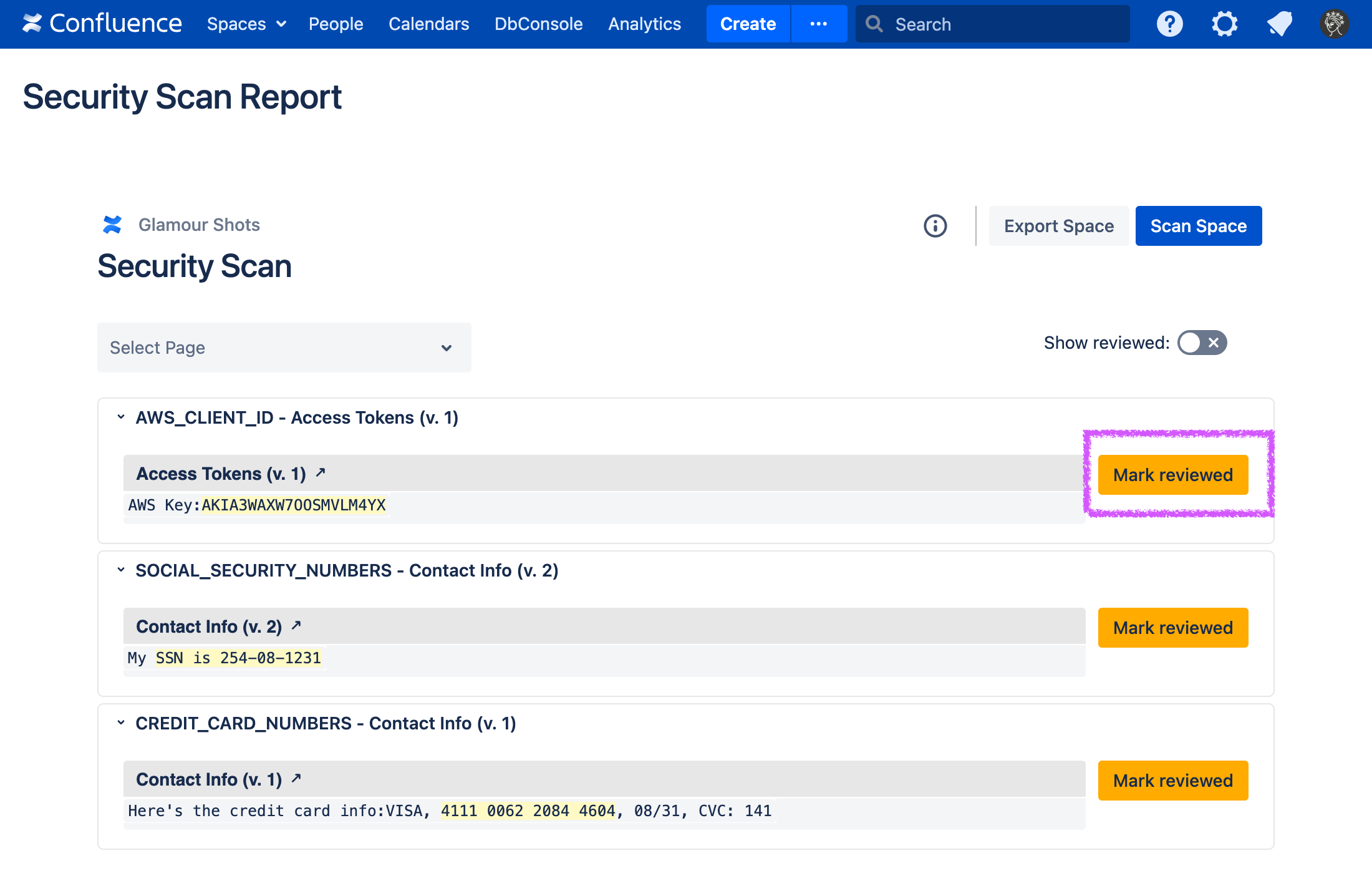Screen dimensions: 1372x896
Task: Collapse the SOCIAL_SECURITY_NUMBERS section
Action: [121, 570]
